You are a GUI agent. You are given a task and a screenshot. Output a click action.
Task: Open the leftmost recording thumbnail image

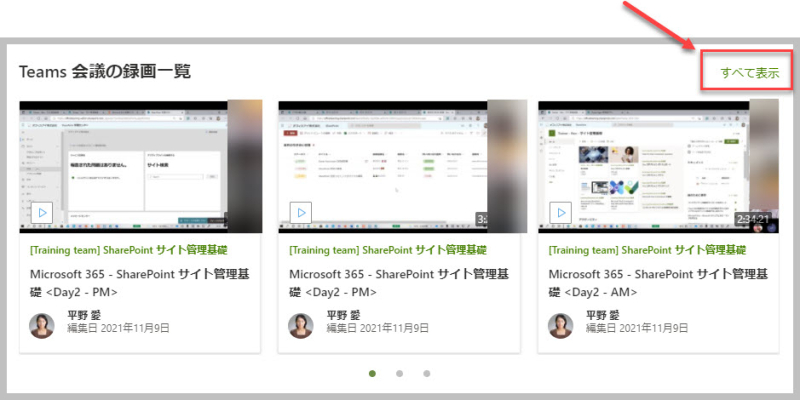(x=141, y=167)
